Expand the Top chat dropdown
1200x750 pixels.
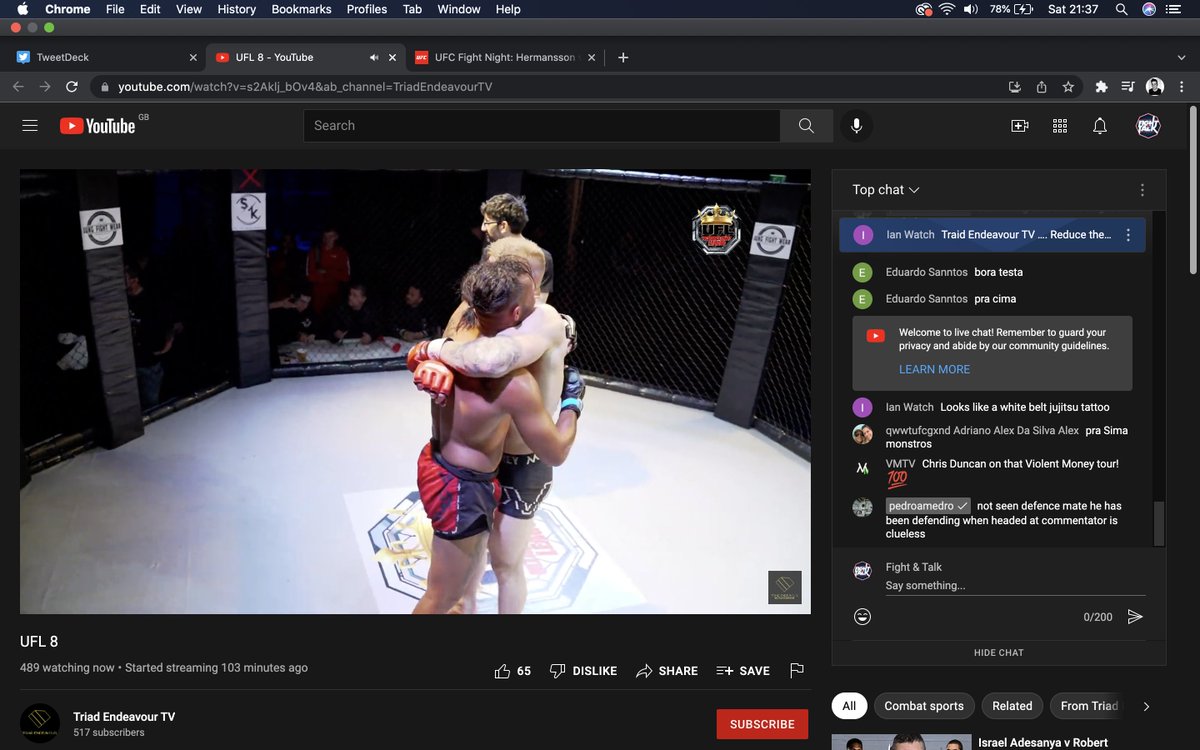[886, 190]
